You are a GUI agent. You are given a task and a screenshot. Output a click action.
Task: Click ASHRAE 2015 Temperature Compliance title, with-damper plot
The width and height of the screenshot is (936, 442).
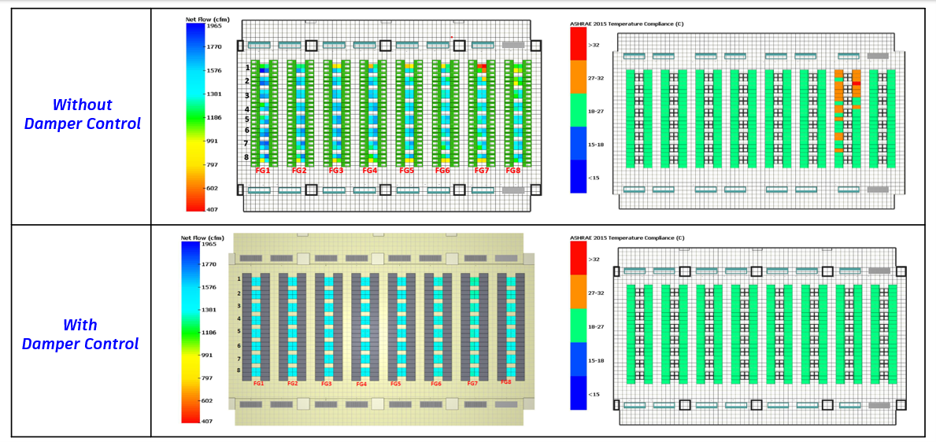point(627,238)
